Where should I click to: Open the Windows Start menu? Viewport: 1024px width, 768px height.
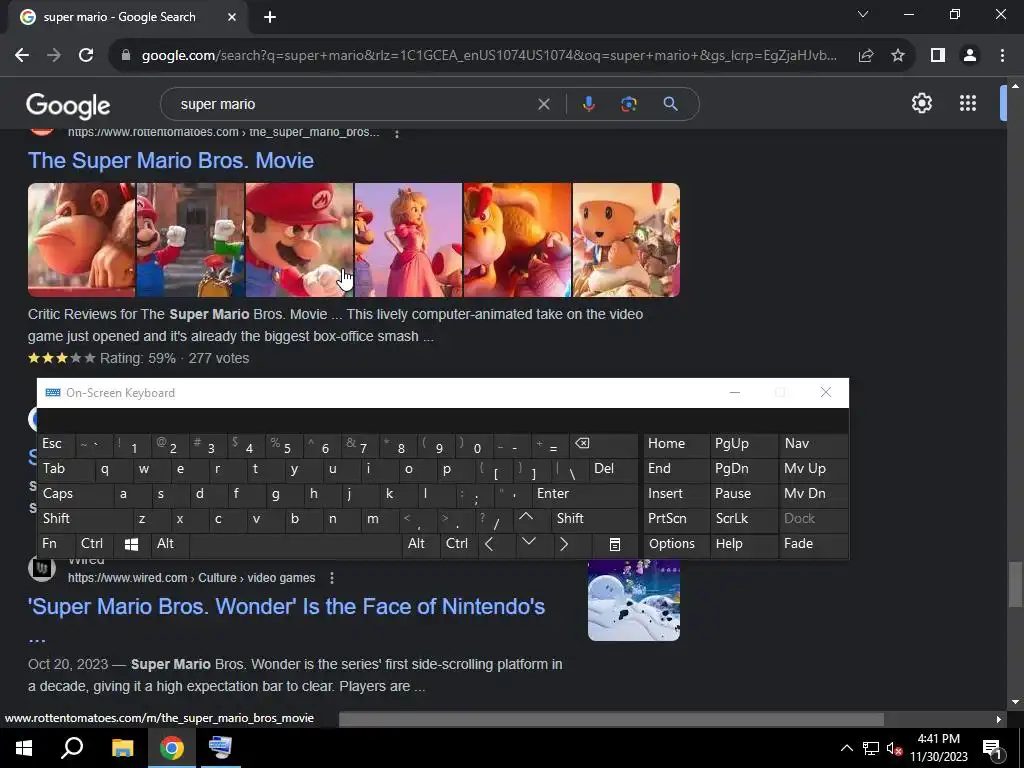24,748
